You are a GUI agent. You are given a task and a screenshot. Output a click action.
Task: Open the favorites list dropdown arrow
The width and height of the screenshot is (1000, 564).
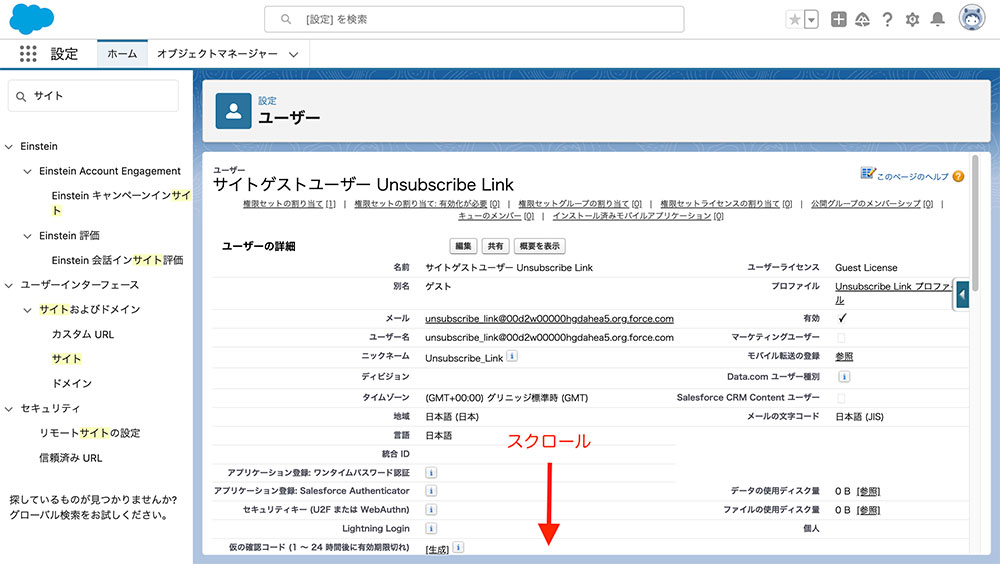pos(811,20)
